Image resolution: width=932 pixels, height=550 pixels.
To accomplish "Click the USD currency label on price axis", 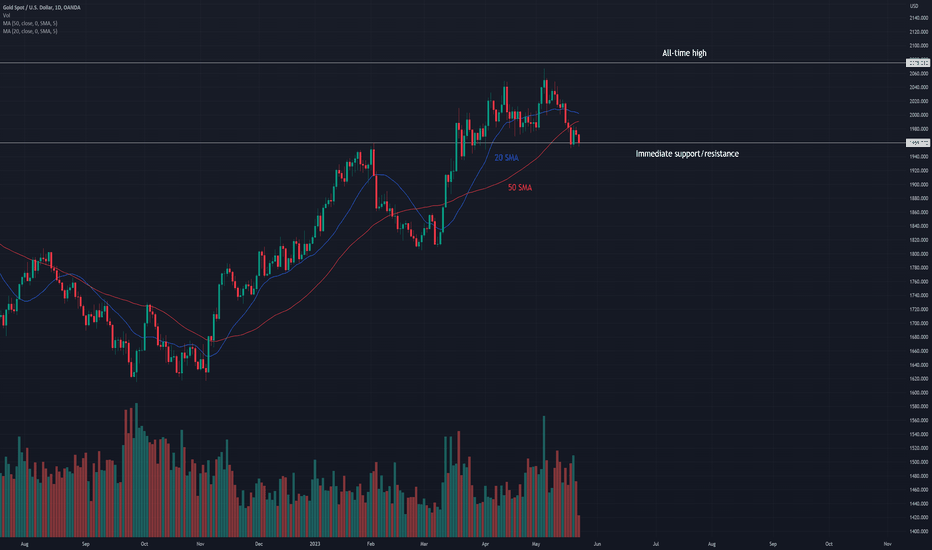I will coord(914,6).
